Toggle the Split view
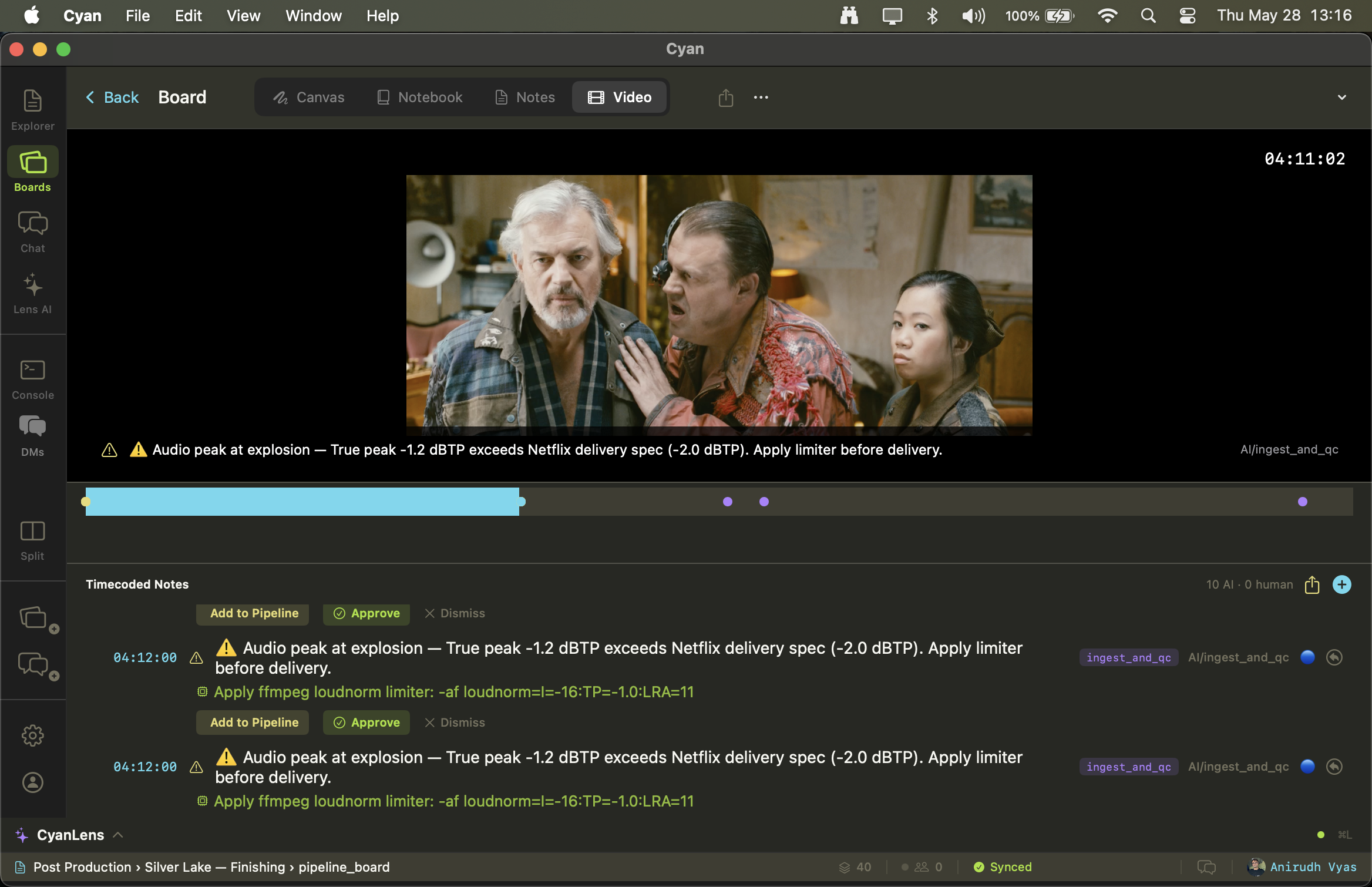The width and height of the screenshot is (1372, 887). [x=33, y=540]
